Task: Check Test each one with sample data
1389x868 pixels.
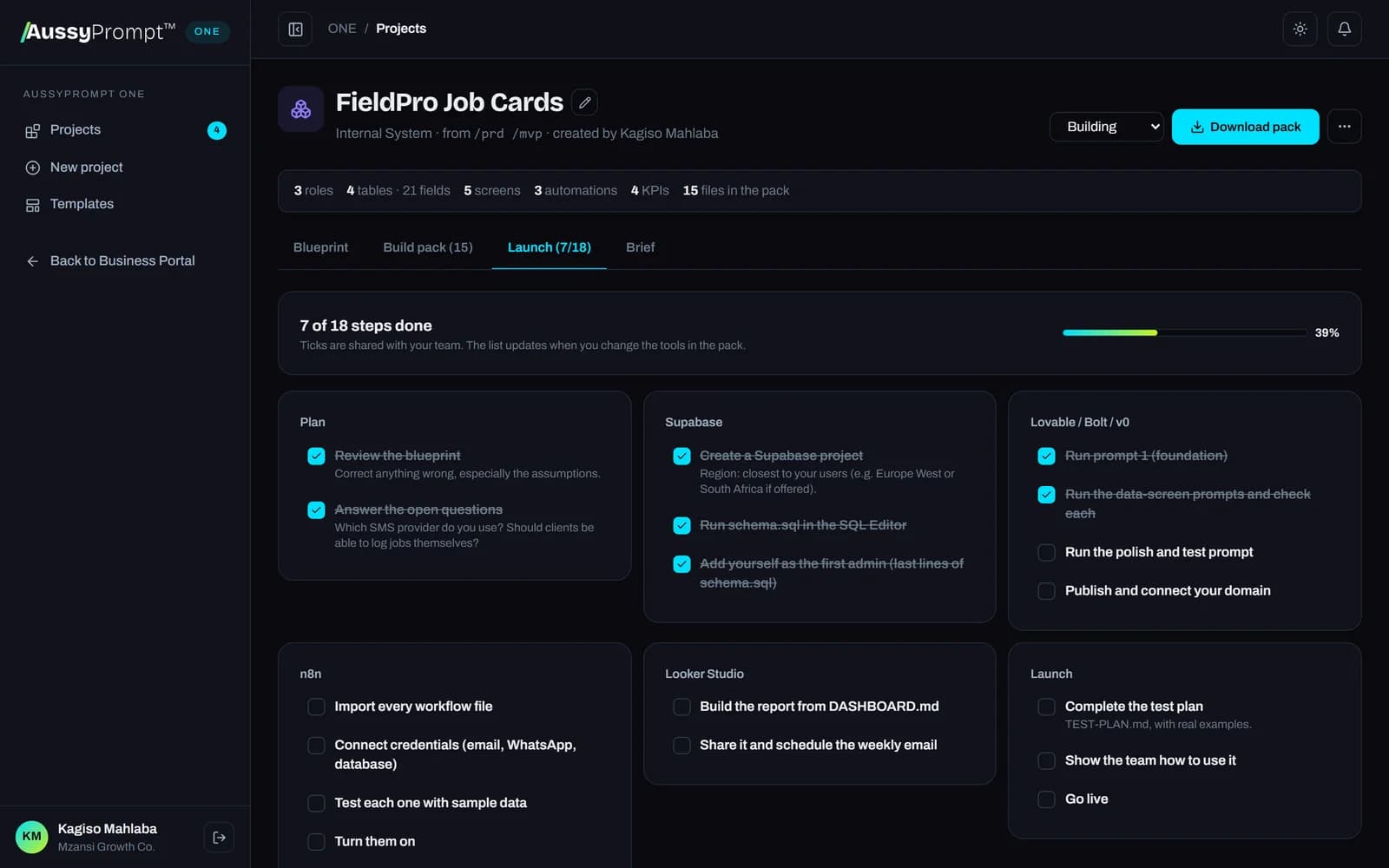Action: pyautogui.click(x=316, y=804)
